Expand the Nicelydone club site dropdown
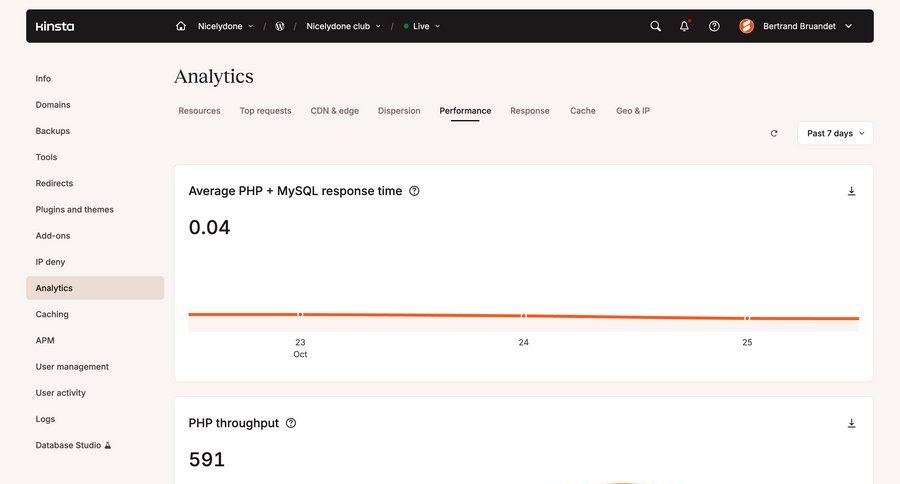Screen dimensions: 900x484 tap(343, 26)
